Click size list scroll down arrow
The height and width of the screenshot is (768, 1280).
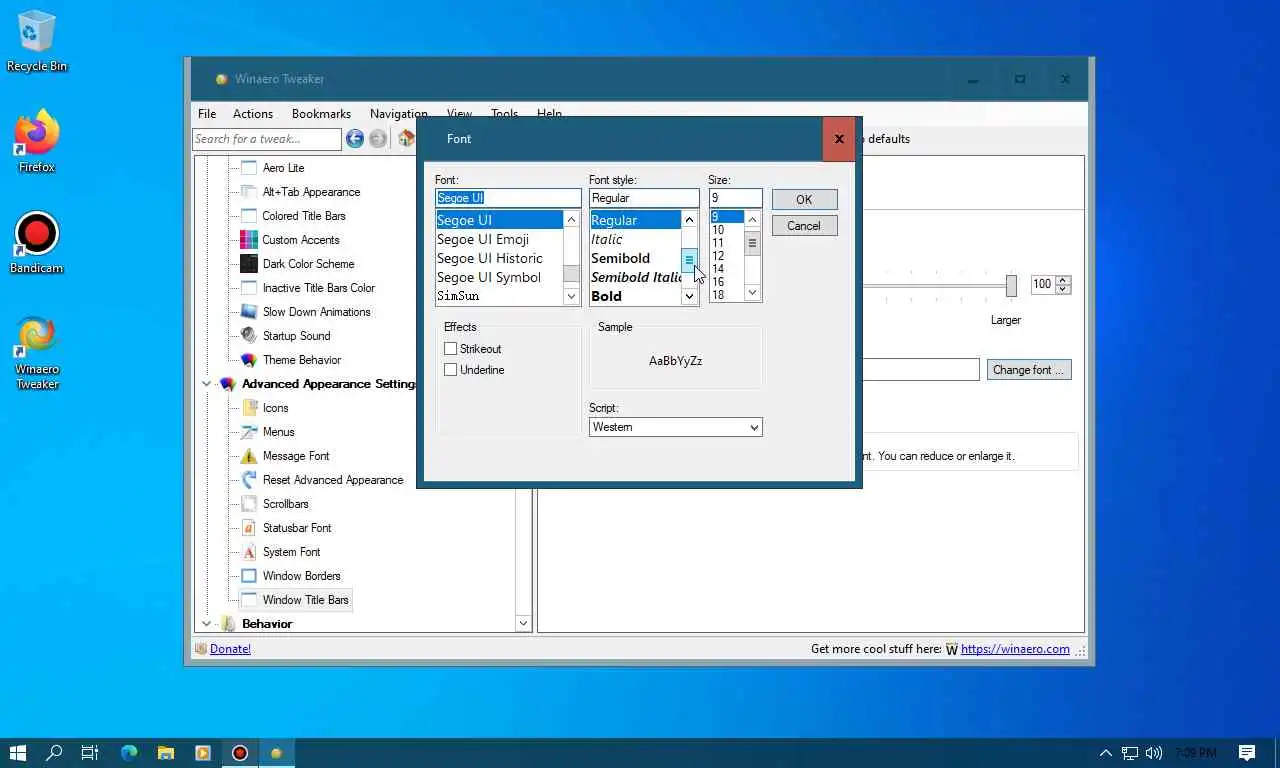point(753,293)
